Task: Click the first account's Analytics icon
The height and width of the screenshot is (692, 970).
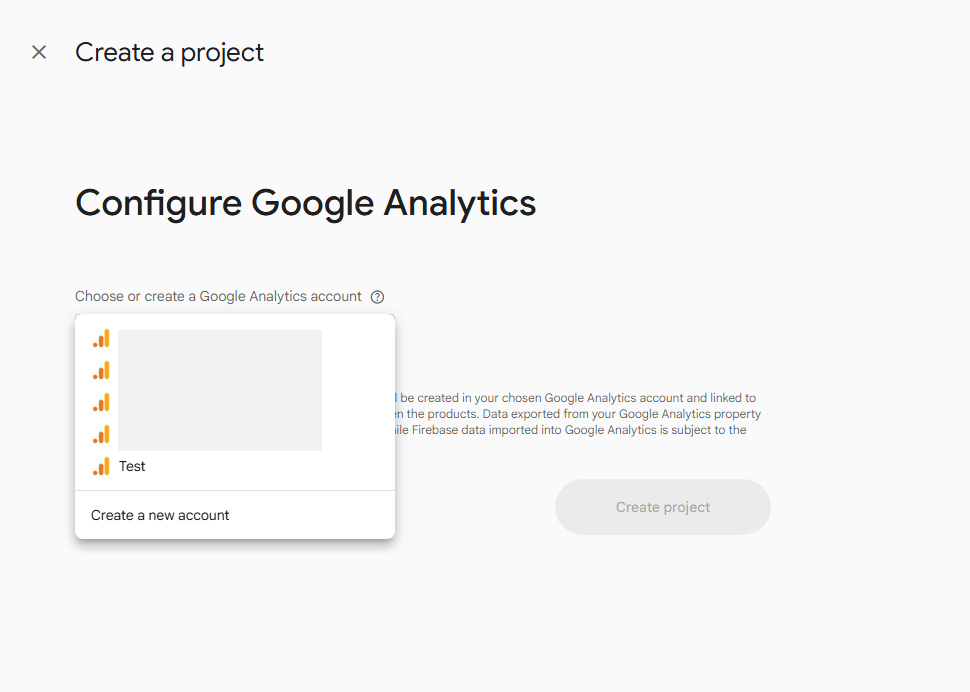Action: (101, 338)
